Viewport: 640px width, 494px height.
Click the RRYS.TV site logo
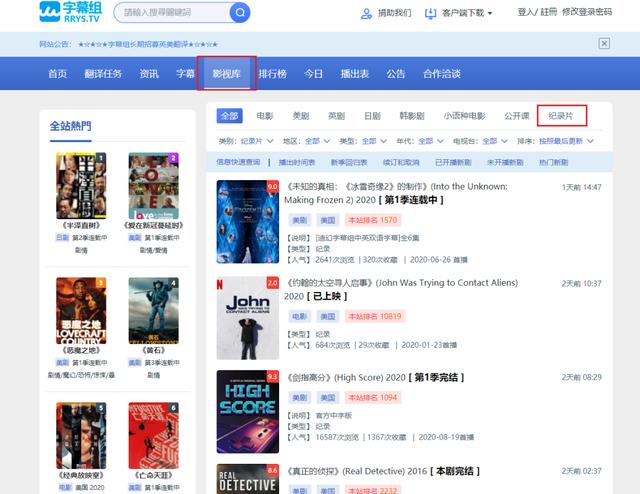(71, 12)
